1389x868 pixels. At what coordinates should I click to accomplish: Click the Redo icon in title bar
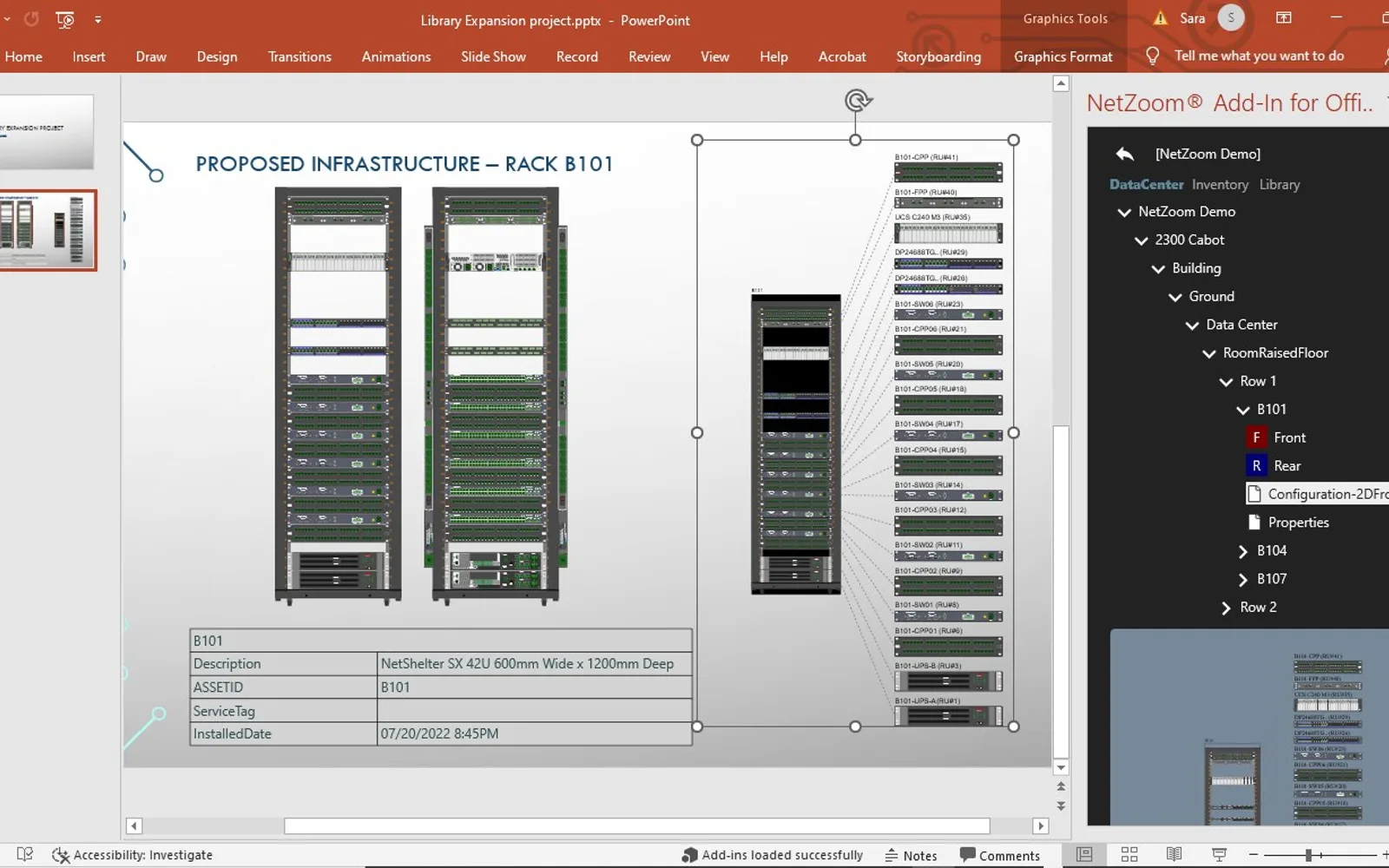pos(31,18)
